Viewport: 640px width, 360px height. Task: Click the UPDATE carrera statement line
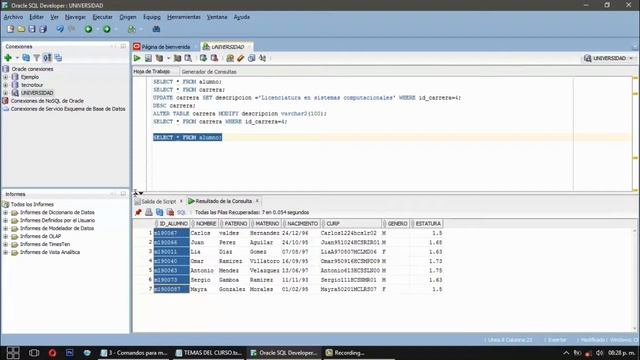click(307, 98)
